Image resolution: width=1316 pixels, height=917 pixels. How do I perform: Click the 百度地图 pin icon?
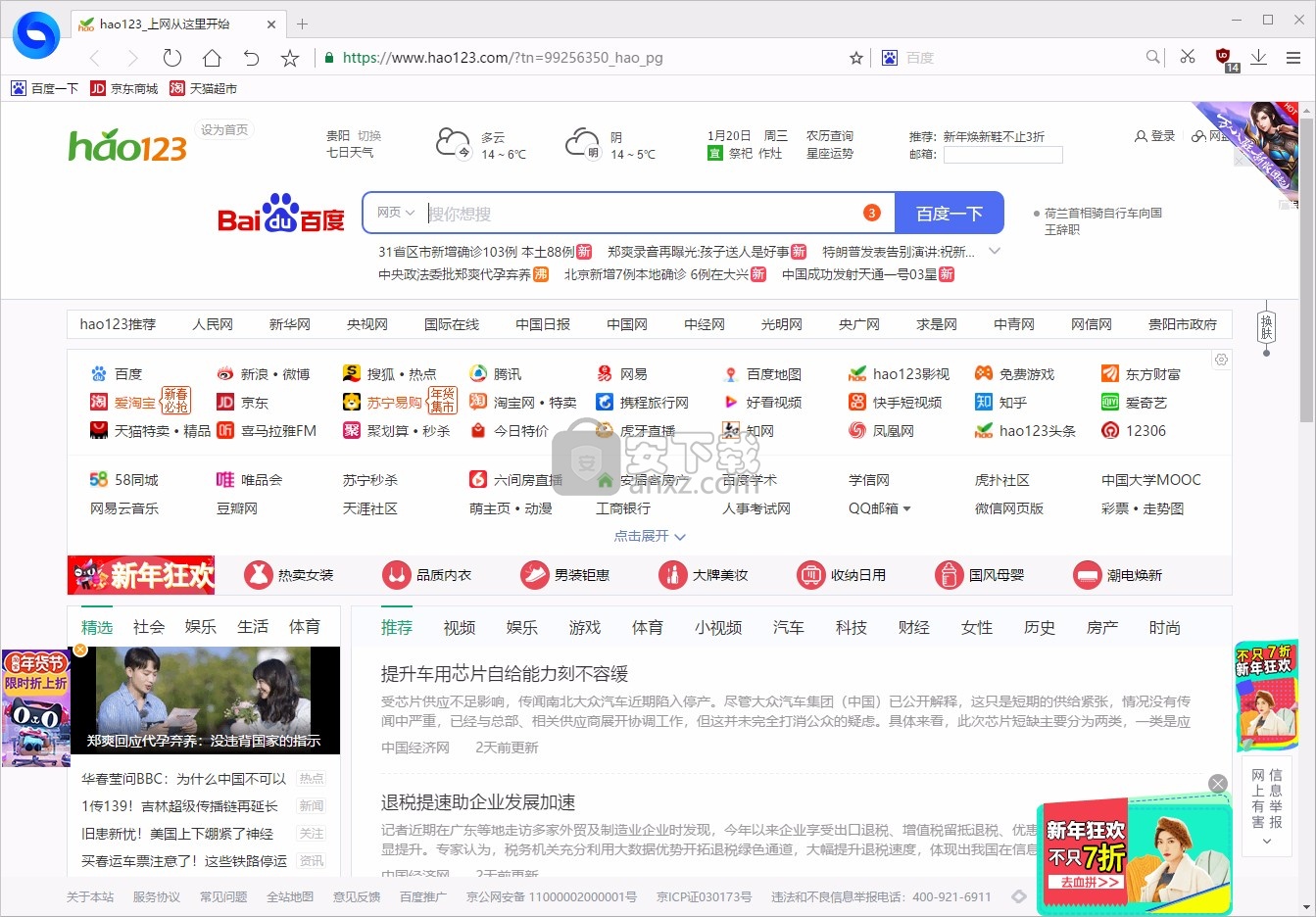click(731, 373)
